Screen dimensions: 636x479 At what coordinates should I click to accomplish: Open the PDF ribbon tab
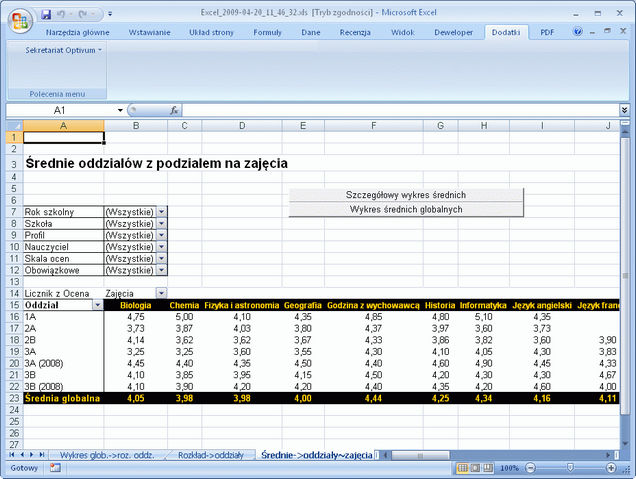(x=547, y=32)
